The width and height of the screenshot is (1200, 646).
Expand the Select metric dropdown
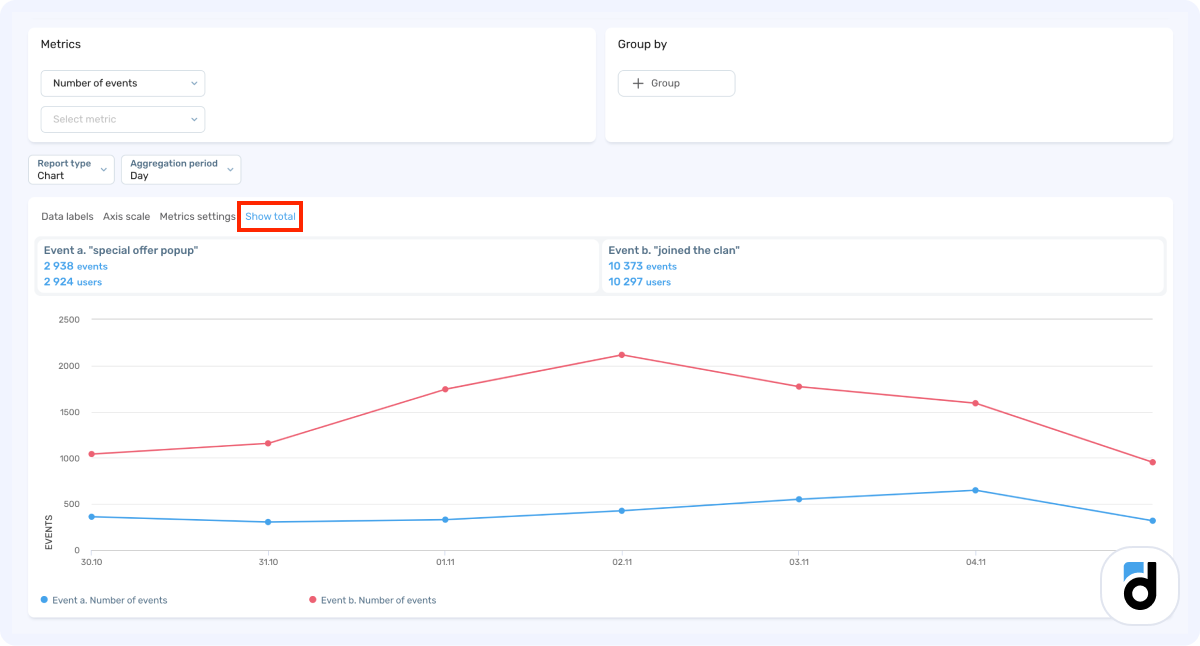click(x=123, y=119)
